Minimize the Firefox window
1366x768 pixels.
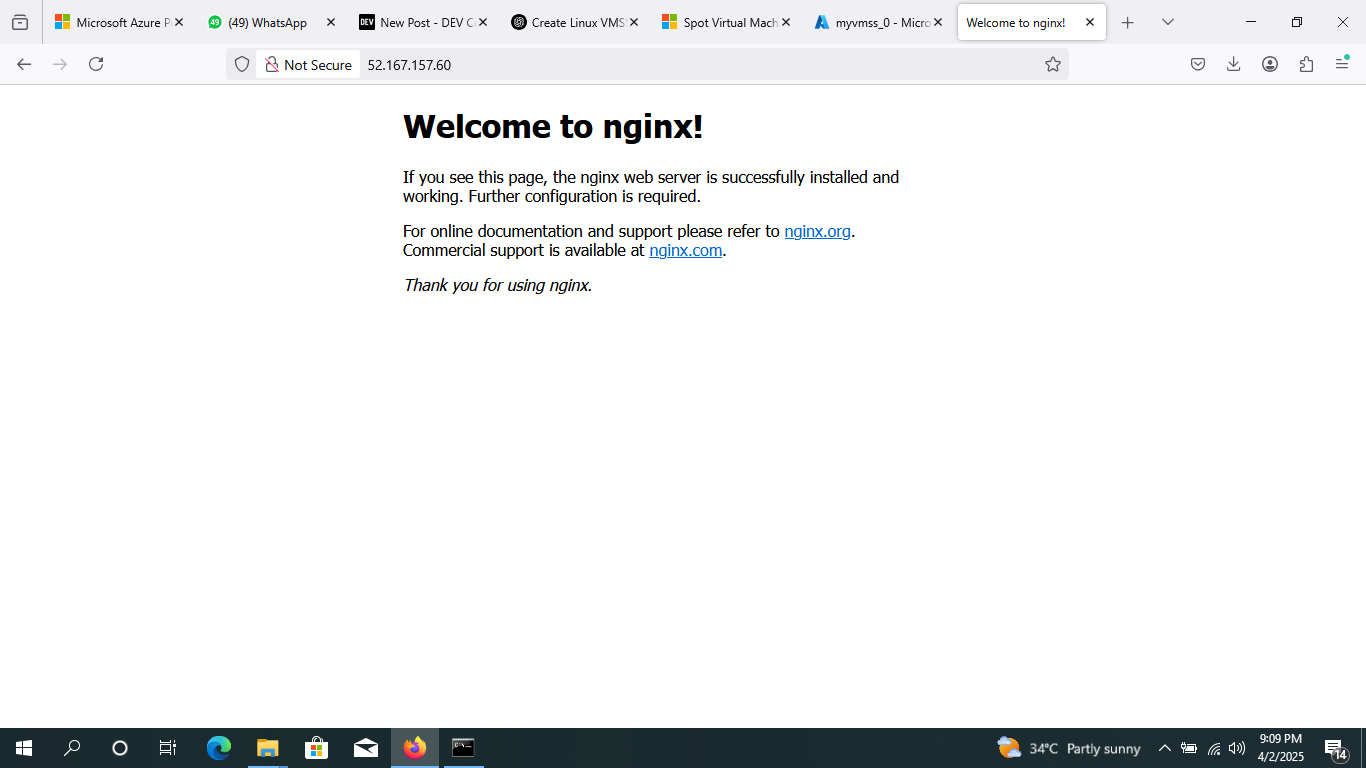(1251, 22)
